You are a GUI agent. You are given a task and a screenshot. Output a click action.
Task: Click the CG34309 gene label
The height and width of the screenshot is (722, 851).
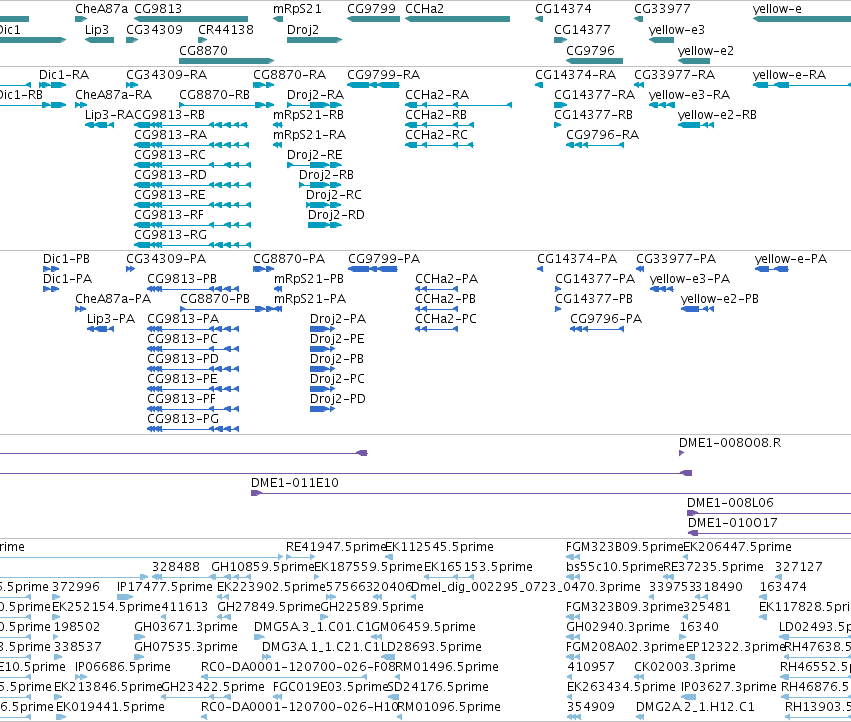[154, 29]
